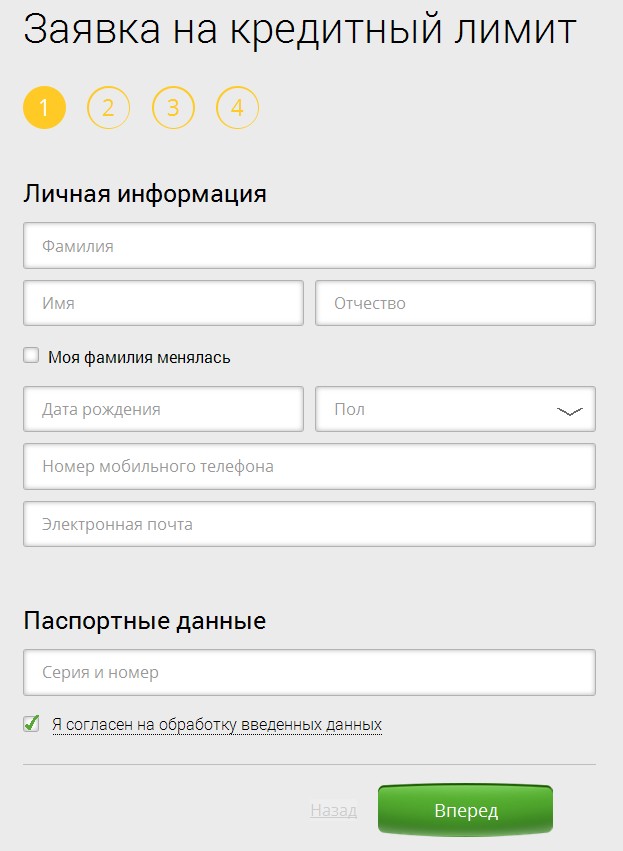The image size is (623, 851).
Task: Click the 'Назад' back link
Action: coord(333,810)
